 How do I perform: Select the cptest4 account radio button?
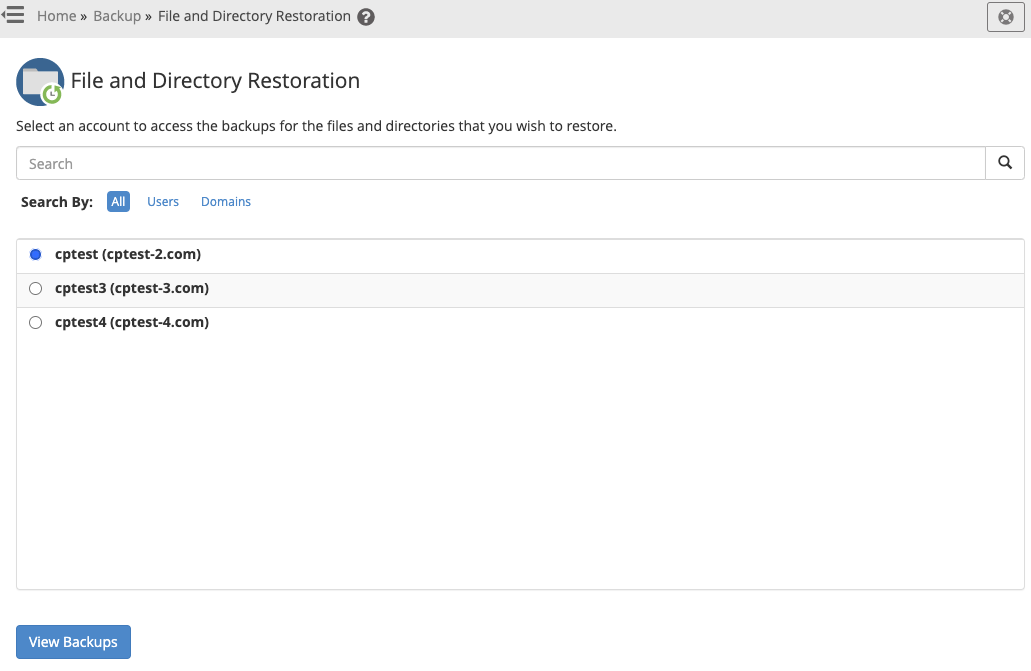(x=36, y=322)
